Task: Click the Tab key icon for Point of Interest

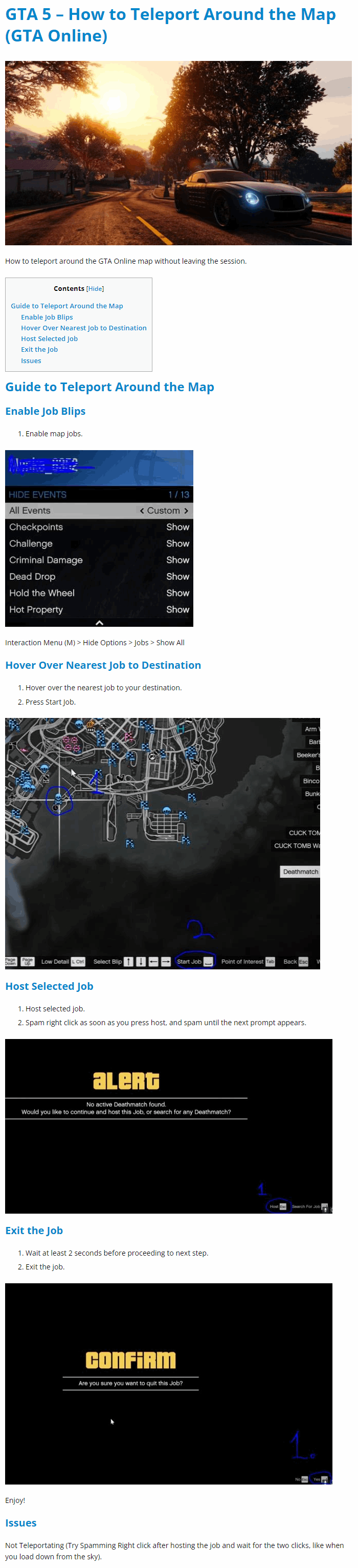Action: (x=270, y=962)
